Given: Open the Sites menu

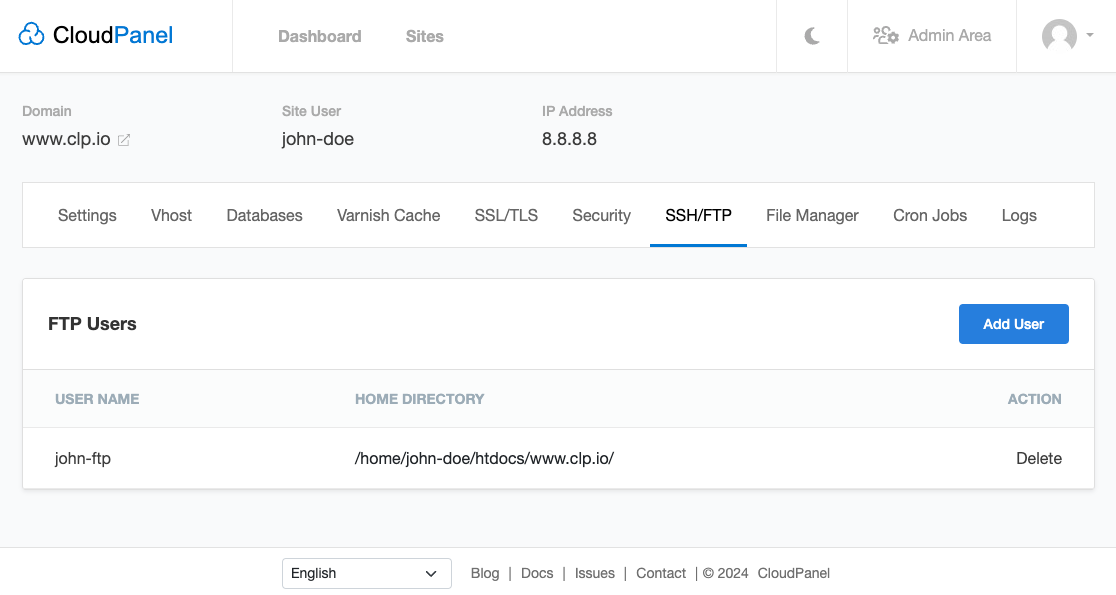Looking at the screenshot, I should click(424, 36).
